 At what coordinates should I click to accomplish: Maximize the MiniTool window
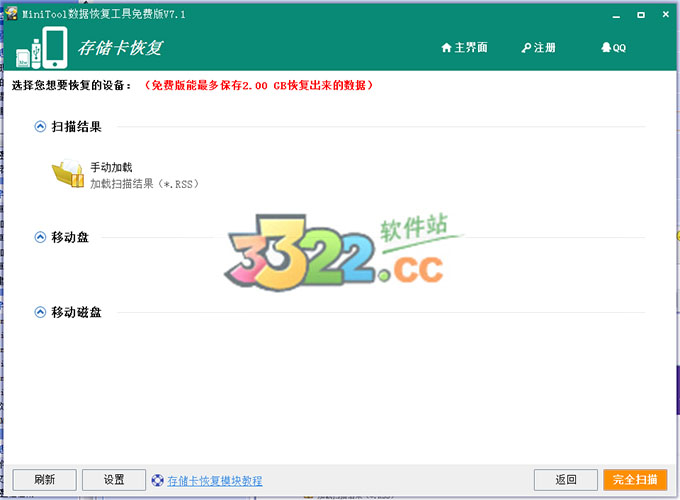tap(641, 15)
